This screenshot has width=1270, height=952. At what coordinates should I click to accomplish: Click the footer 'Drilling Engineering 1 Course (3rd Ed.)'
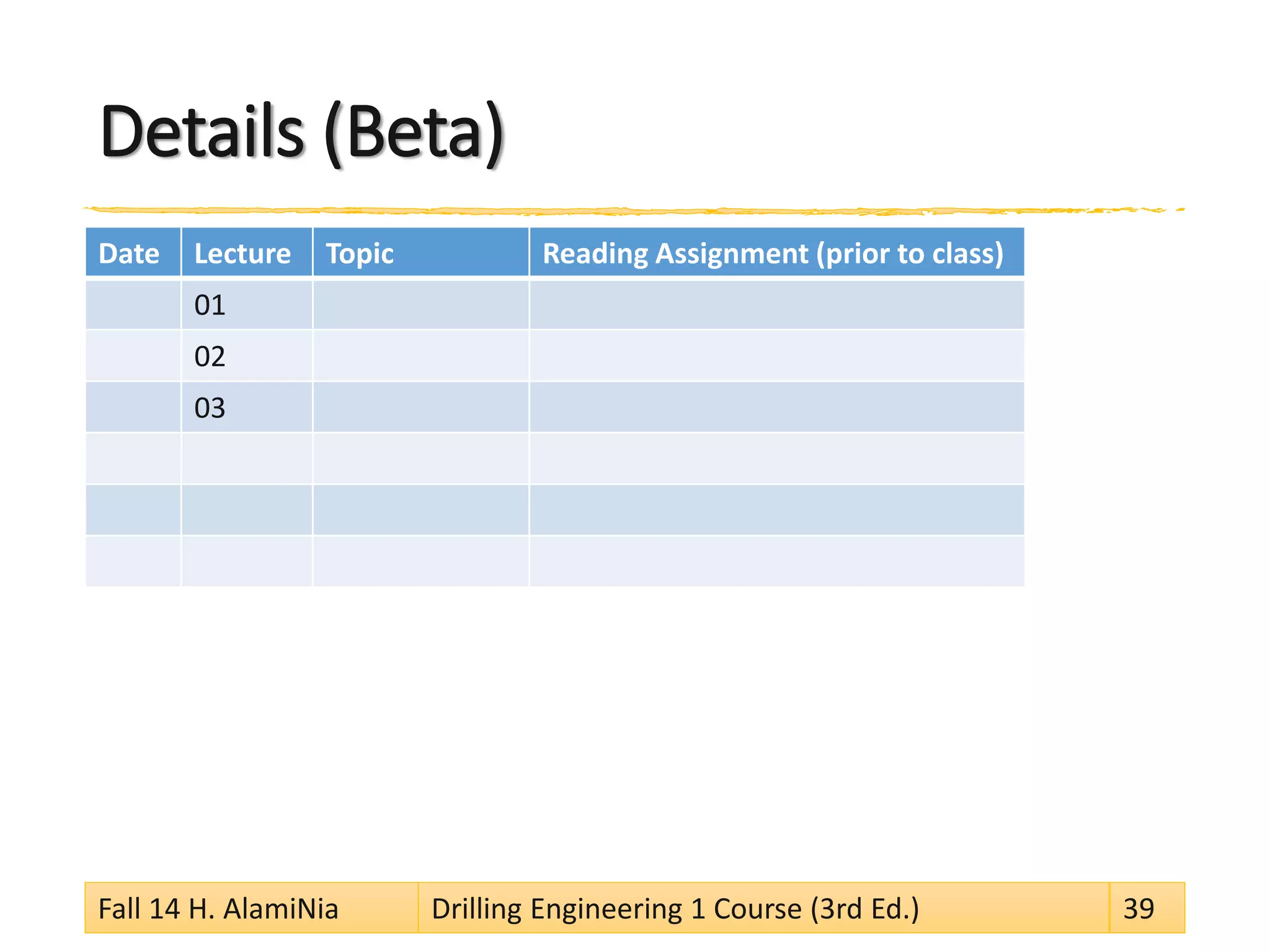tap(675, 909)
